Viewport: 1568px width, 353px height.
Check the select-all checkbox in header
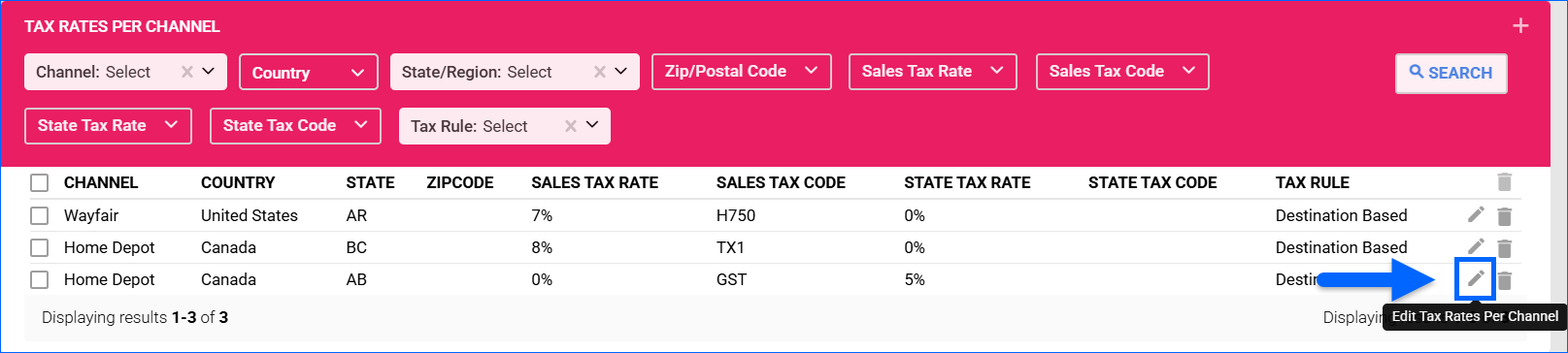click(x=40, y=182)
